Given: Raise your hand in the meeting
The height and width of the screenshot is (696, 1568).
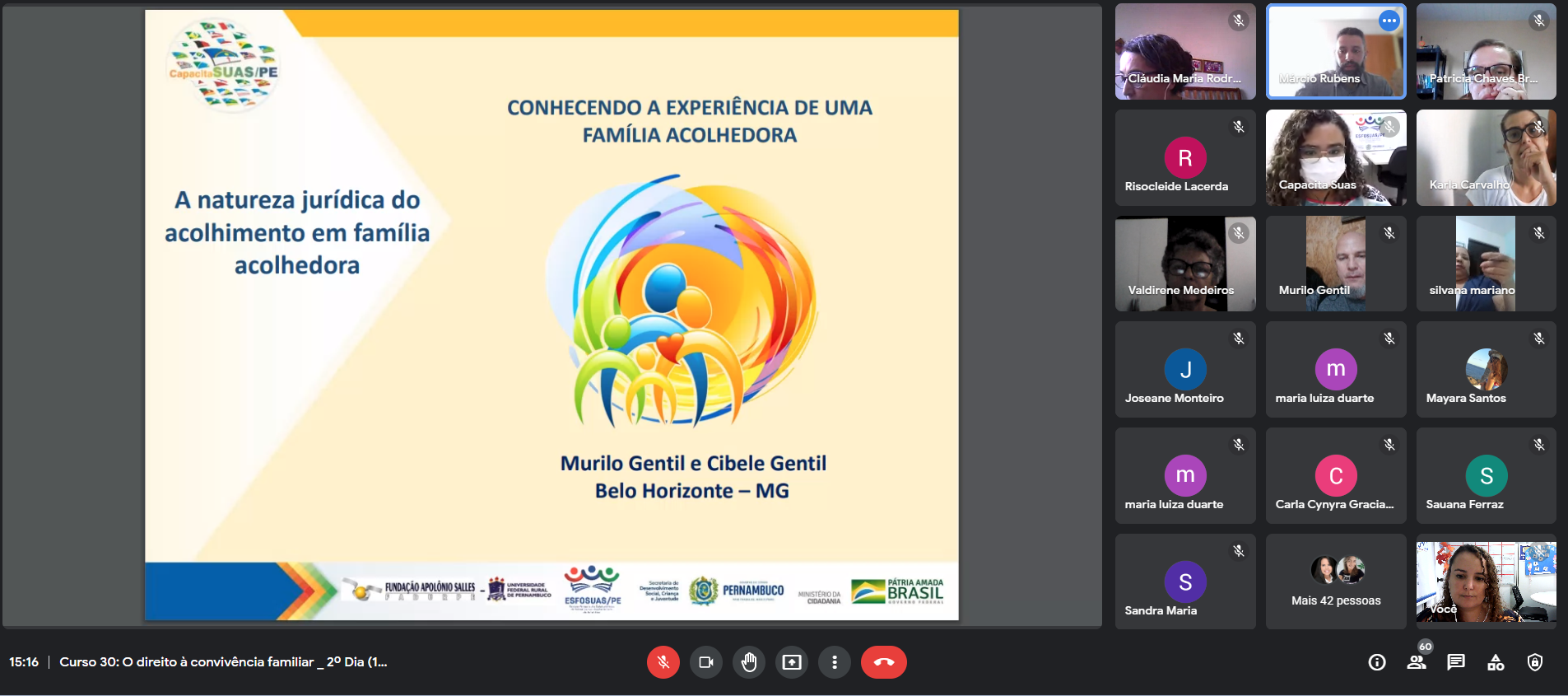Looking at the screenshot, I should (748, 662).
